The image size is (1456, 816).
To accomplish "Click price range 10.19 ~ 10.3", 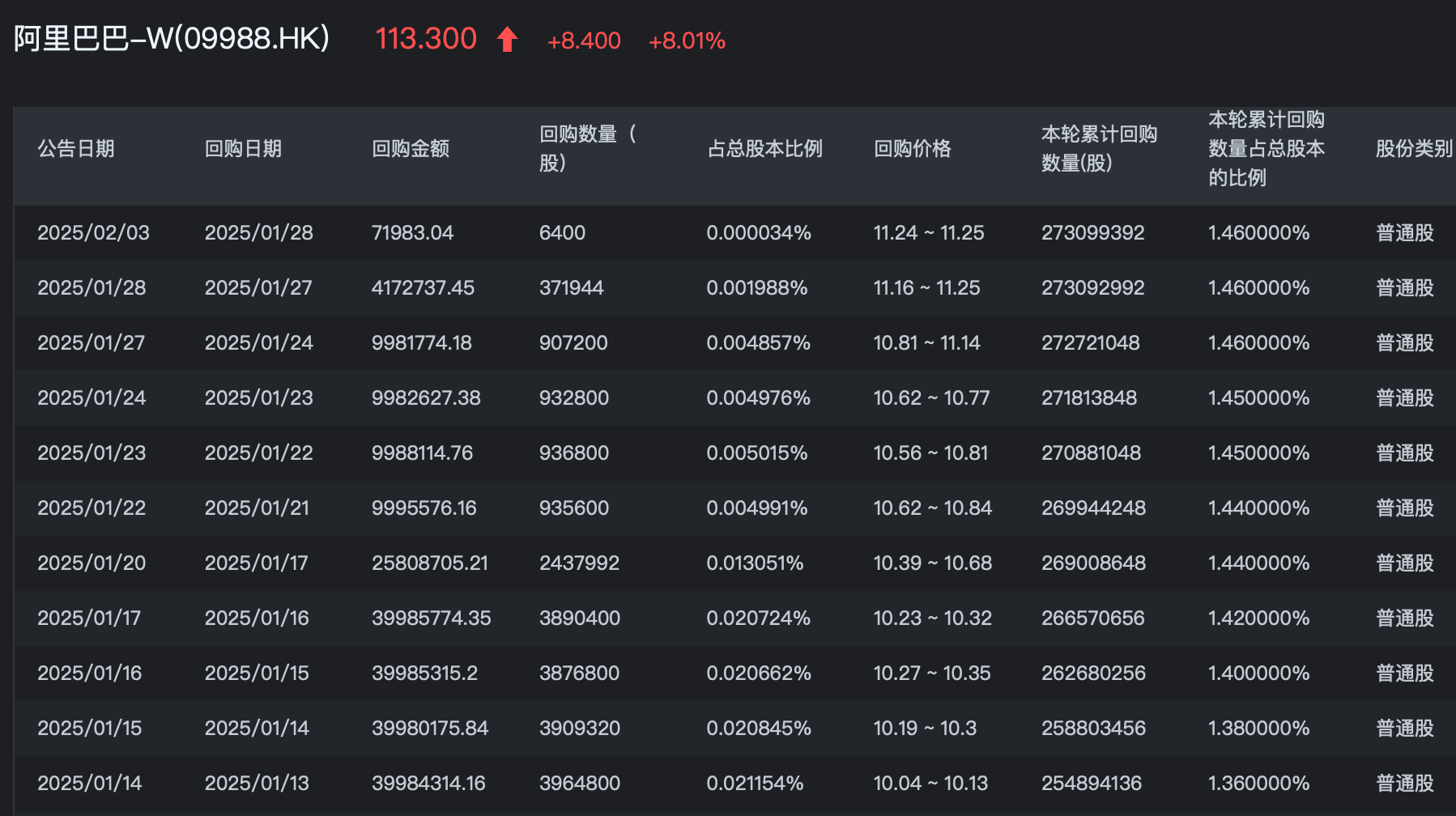I will coord(925,729).
